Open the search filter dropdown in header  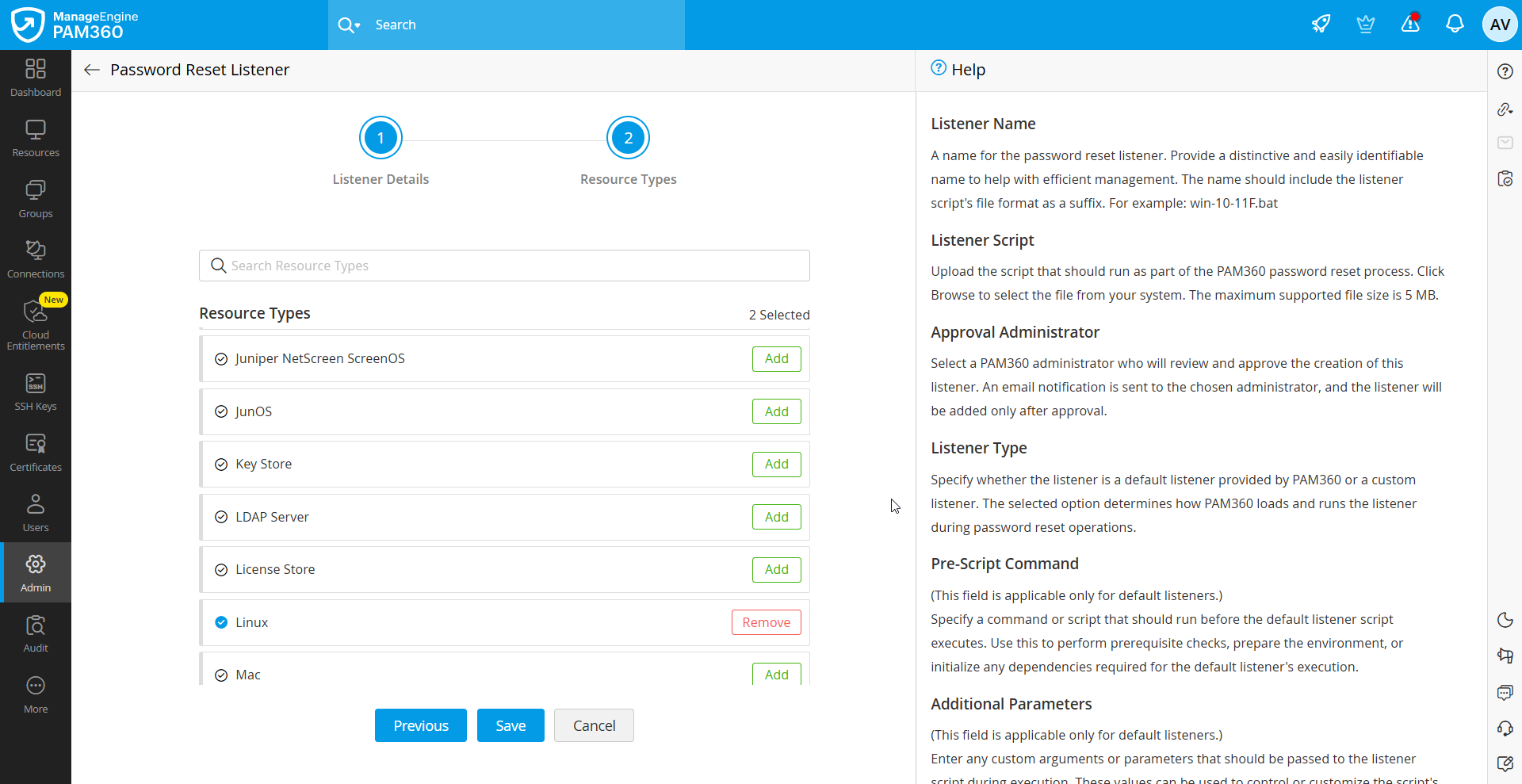pyautogui.click(x=350, y=25)
